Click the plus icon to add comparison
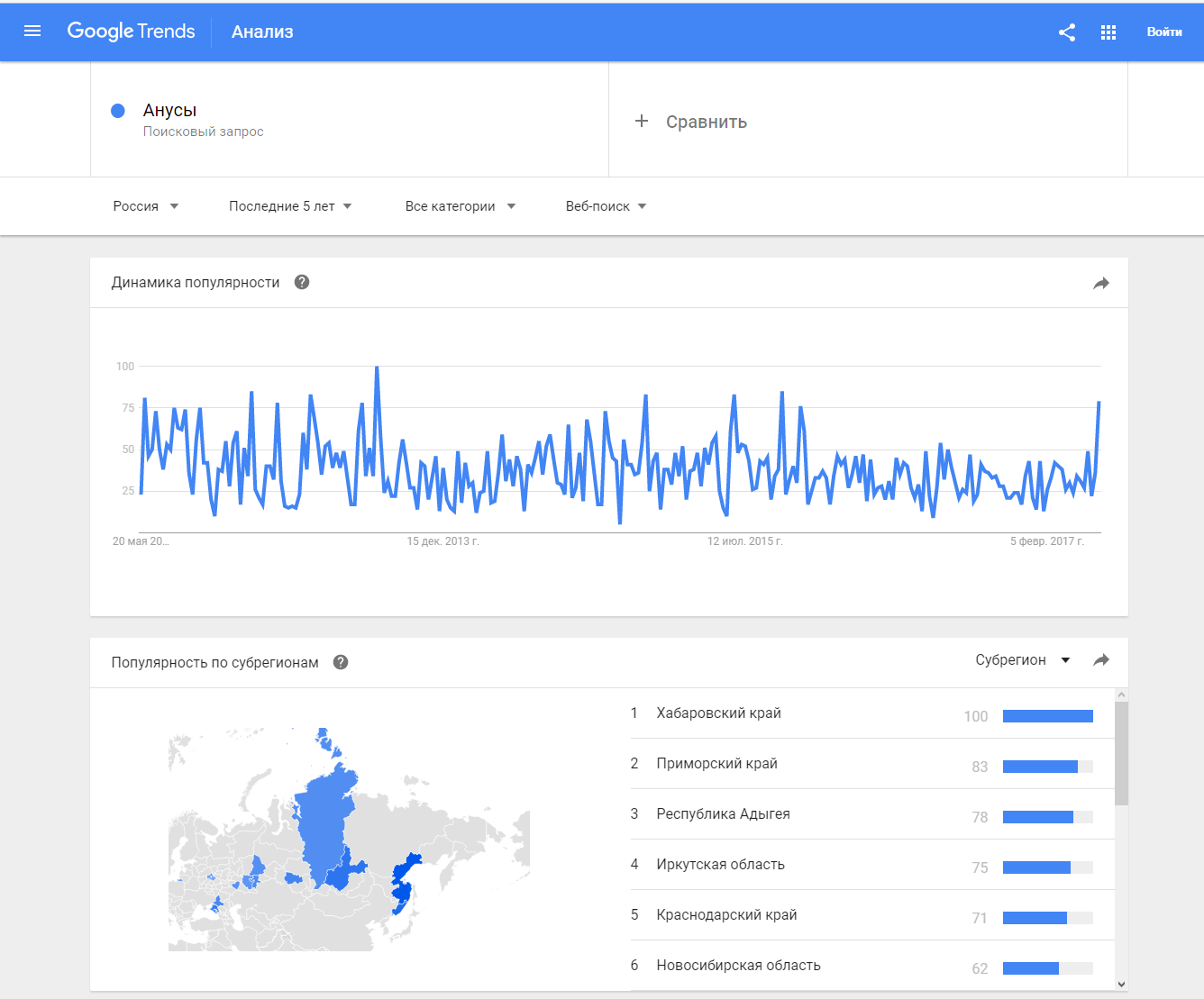Image resolution: width=1204 pixels, height=999 pixels. pos(642,121)
